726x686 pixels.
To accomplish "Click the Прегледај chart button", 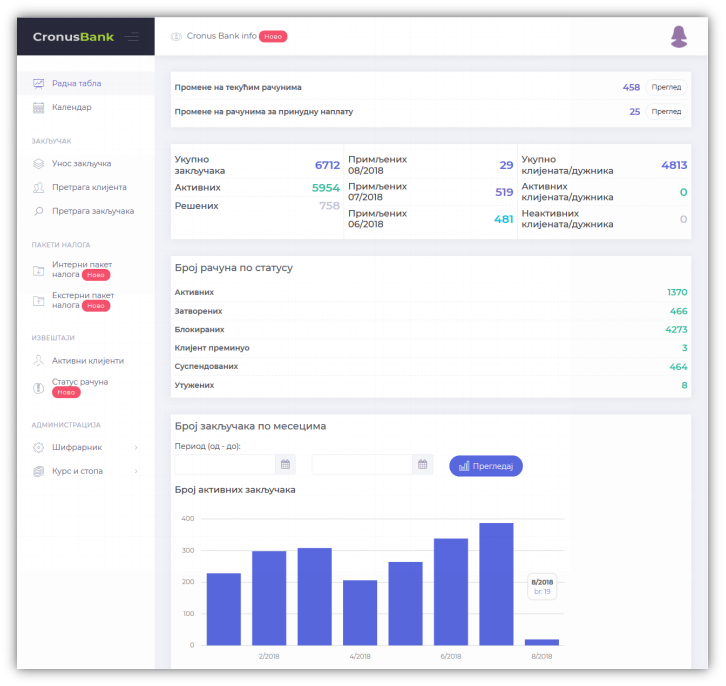I will [486, 466].
